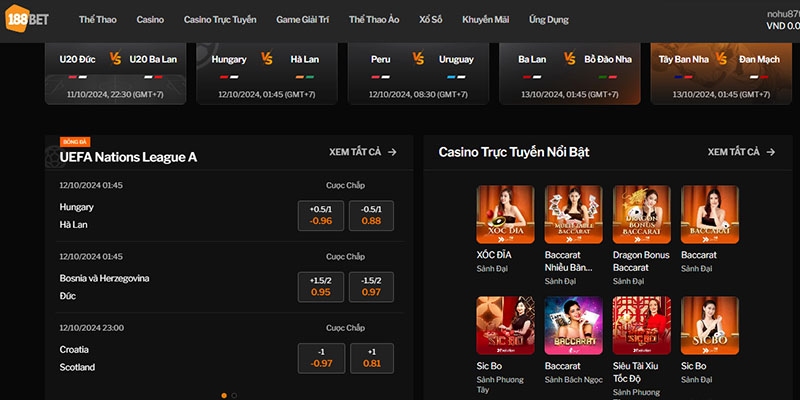Open the Xổ Số menu
Image resolution: width=800 pixels, height=400 pixels.
click(x=431, y=20)
